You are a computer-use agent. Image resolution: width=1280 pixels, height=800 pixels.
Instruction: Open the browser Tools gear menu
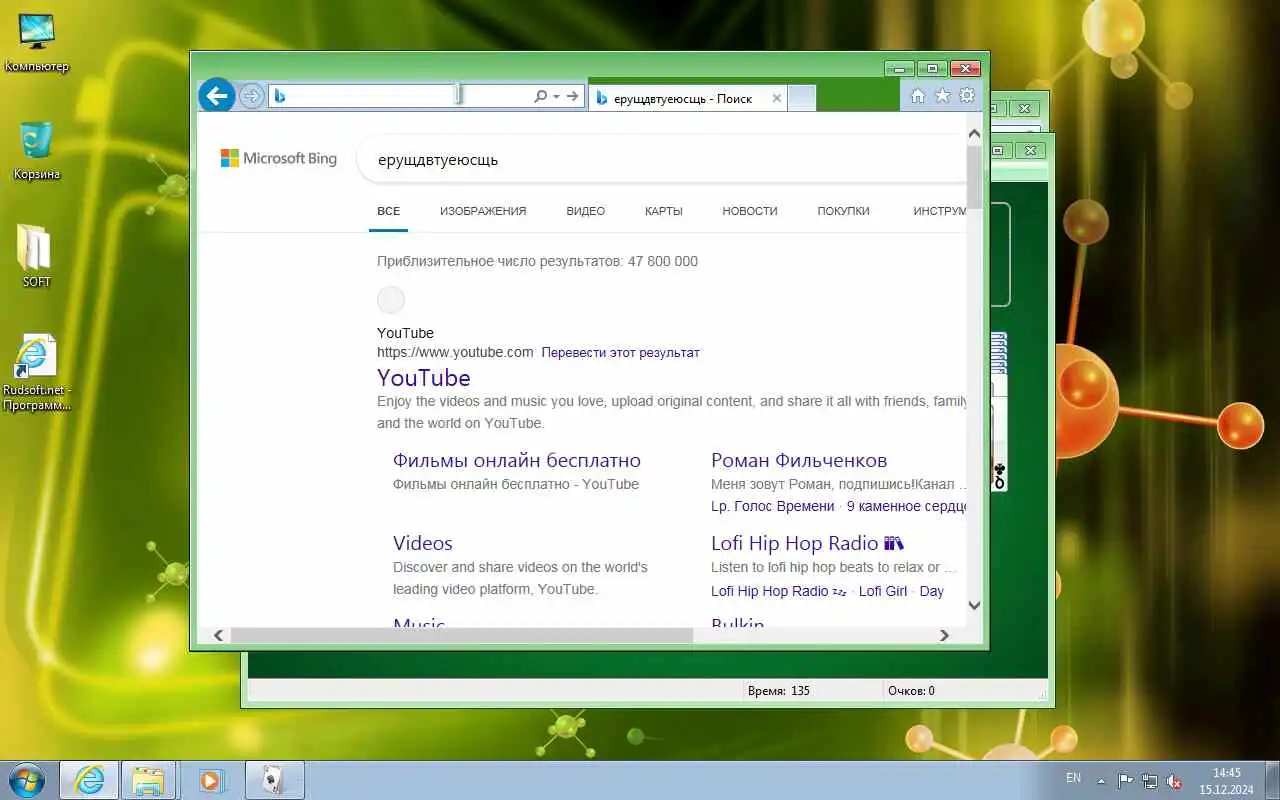967,96
